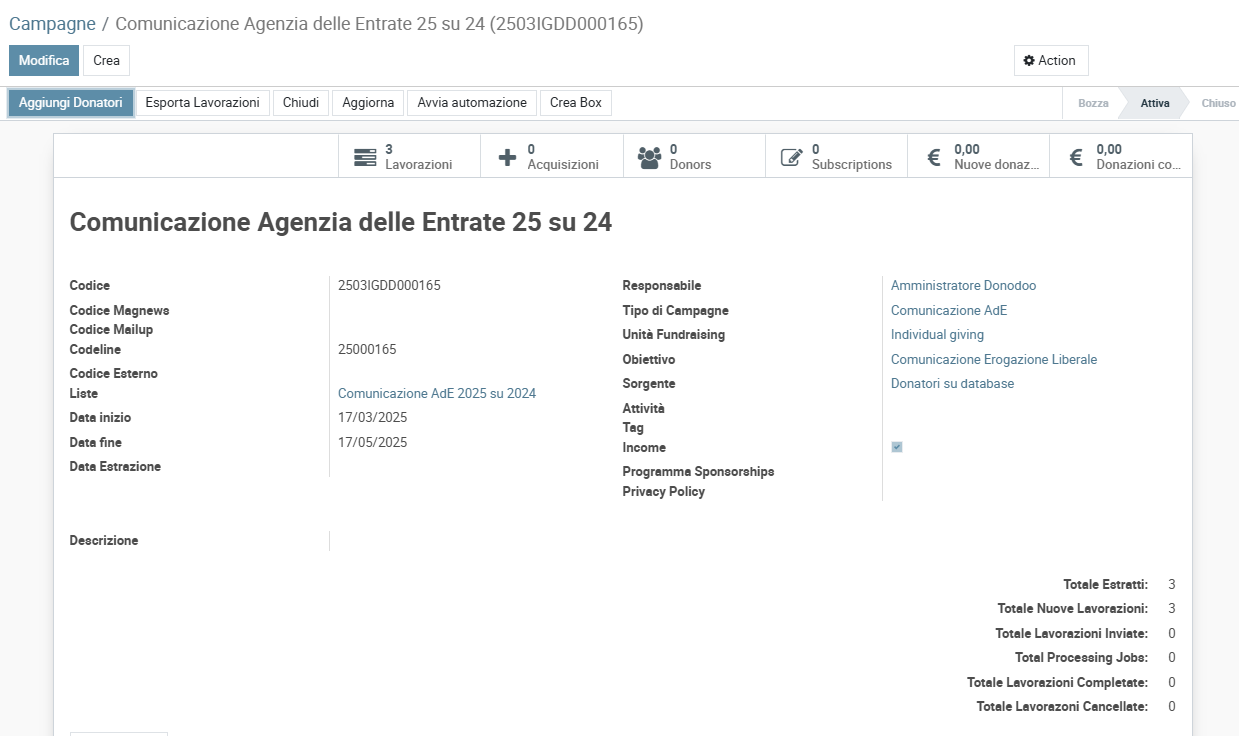The height and width of the screenshot is (736, 1239).
Task: Open Amministratore Donodoo responsible link
Action: coord(963,286)
